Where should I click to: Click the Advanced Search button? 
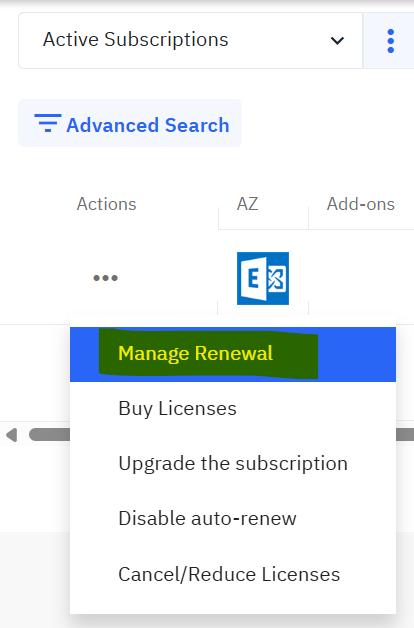[x=130, y=123]
